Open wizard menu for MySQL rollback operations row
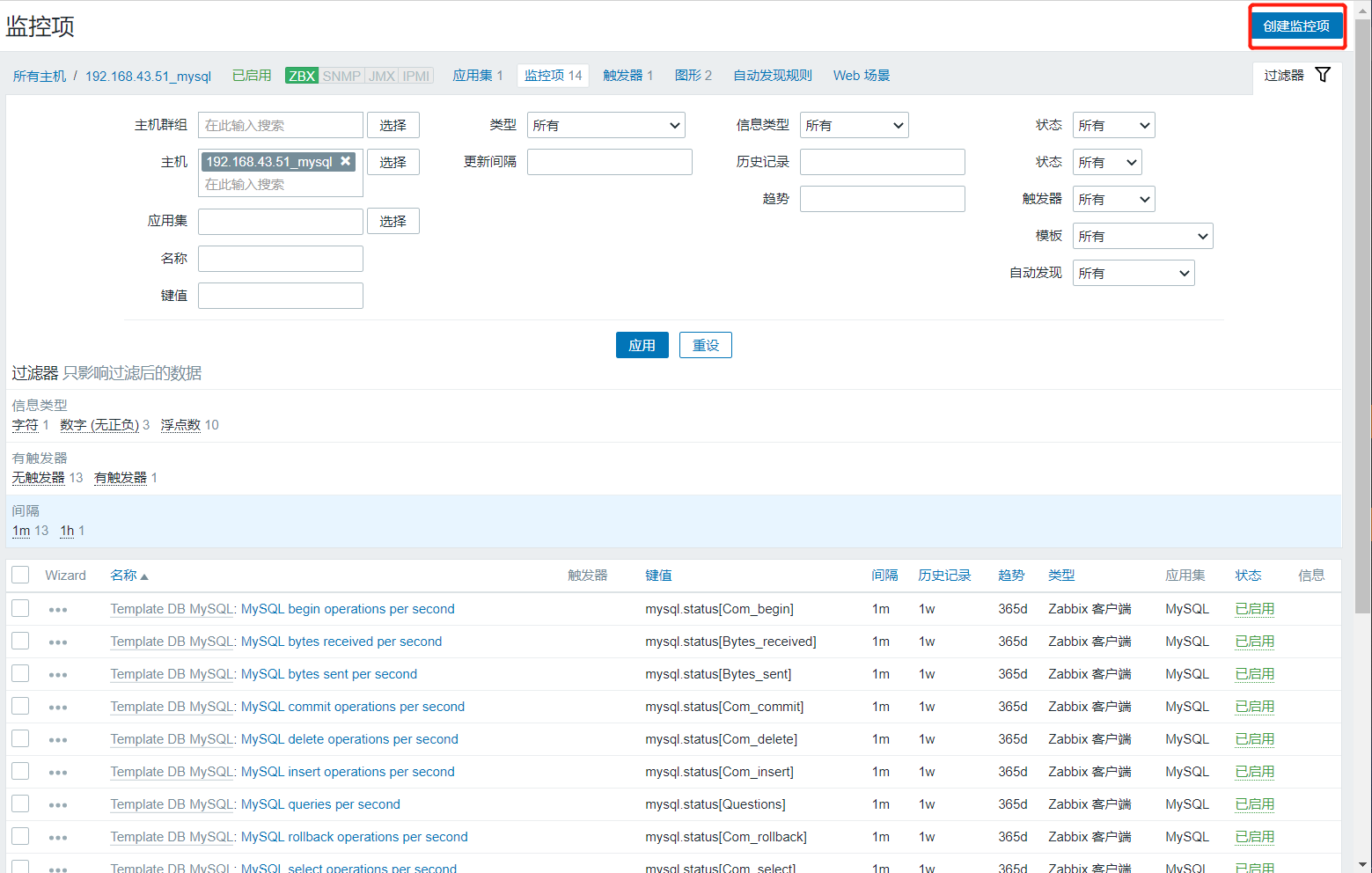1372x873 pixels. 58,838
